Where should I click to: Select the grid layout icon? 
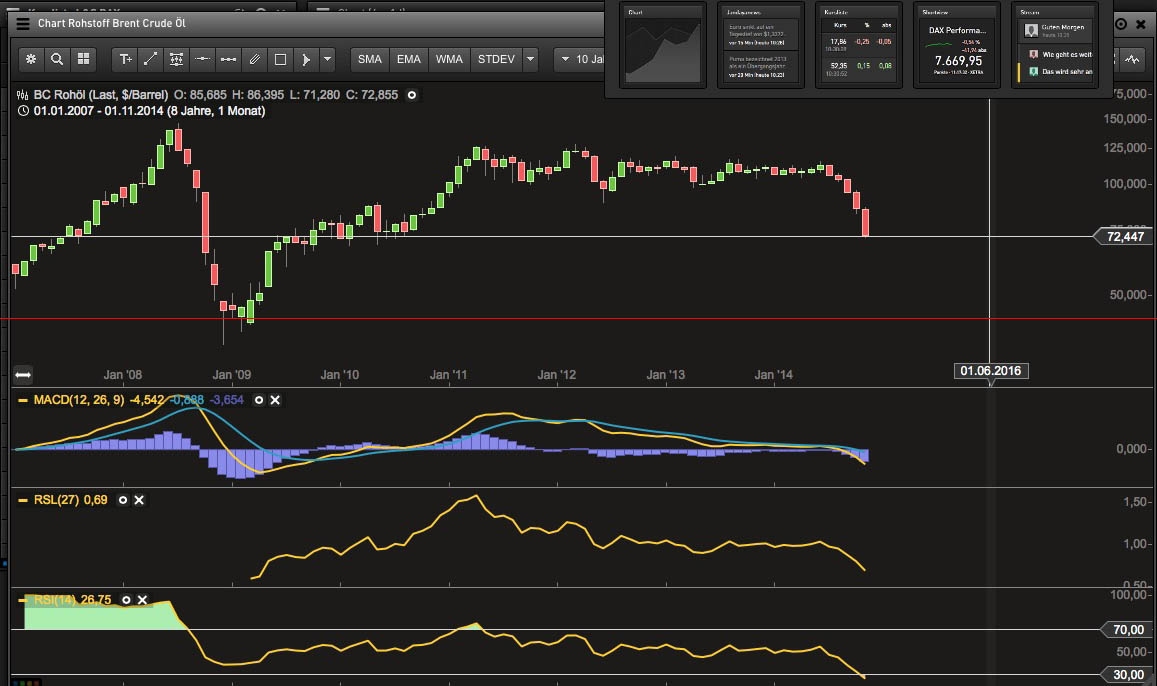pyautogui.click(x=83, y=59)
